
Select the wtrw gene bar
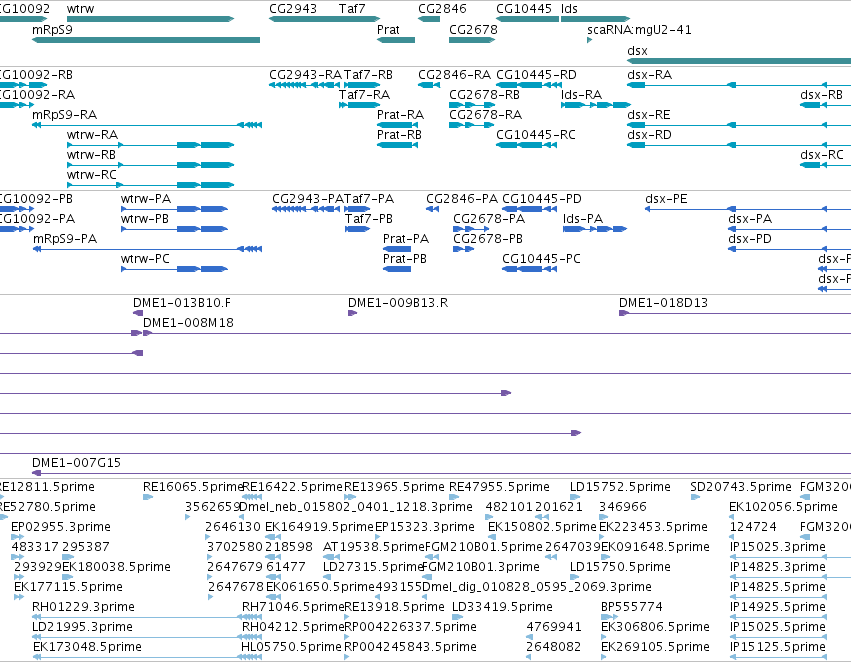click(x=150, y=19)
